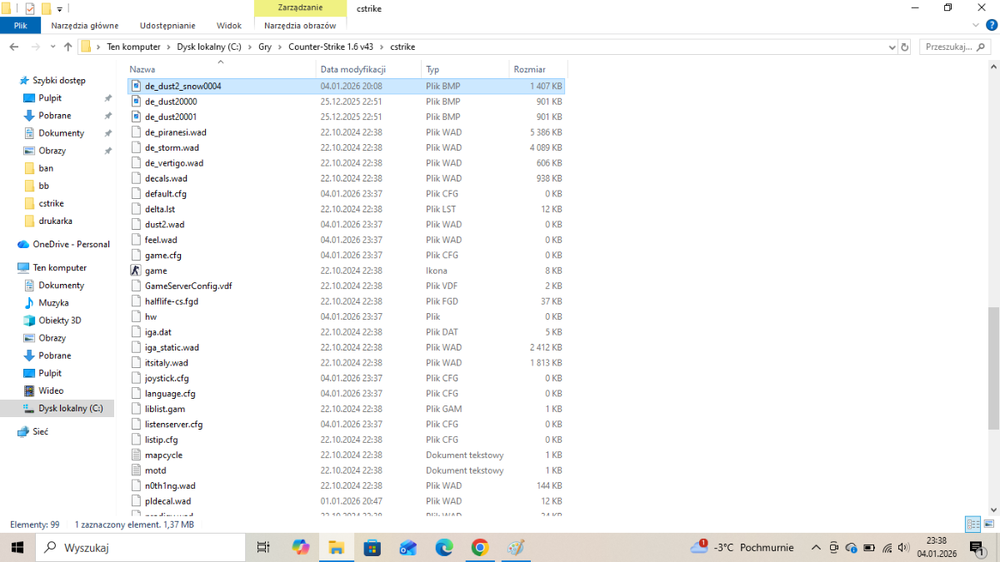Open Google Chrome from the taskbar

[x=480, y=547]
